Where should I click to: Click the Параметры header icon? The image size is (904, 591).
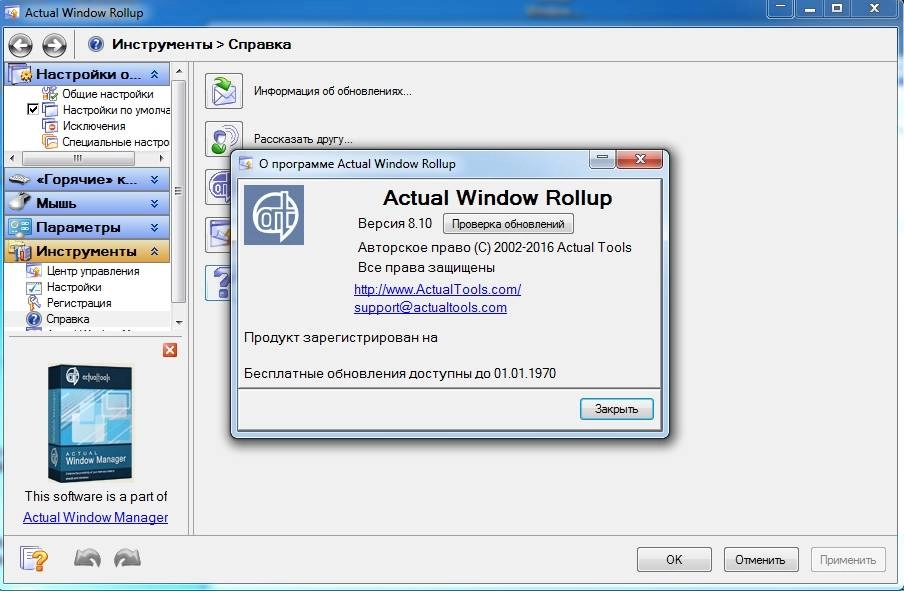click(x=20, y=227)
